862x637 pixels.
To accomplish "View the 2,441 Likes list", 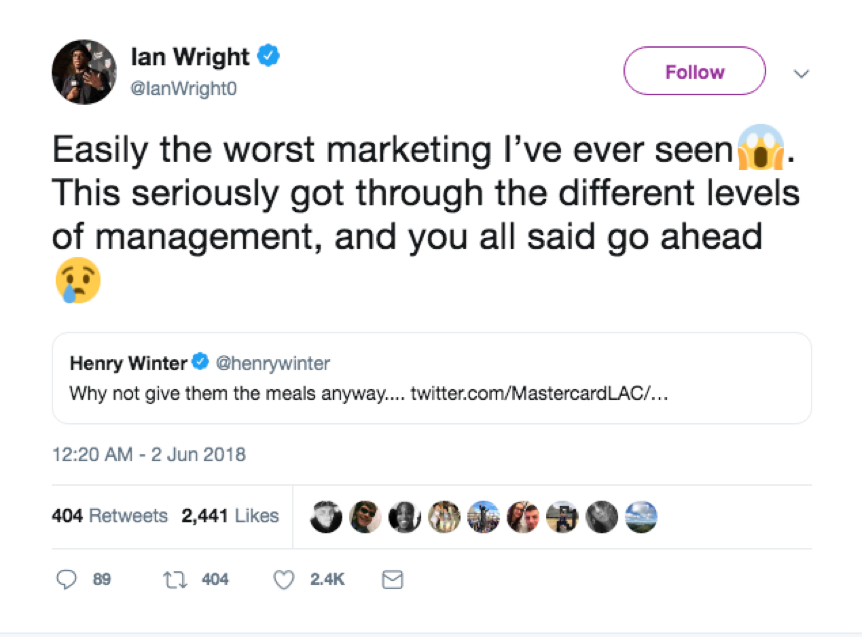I will point(230,516).
